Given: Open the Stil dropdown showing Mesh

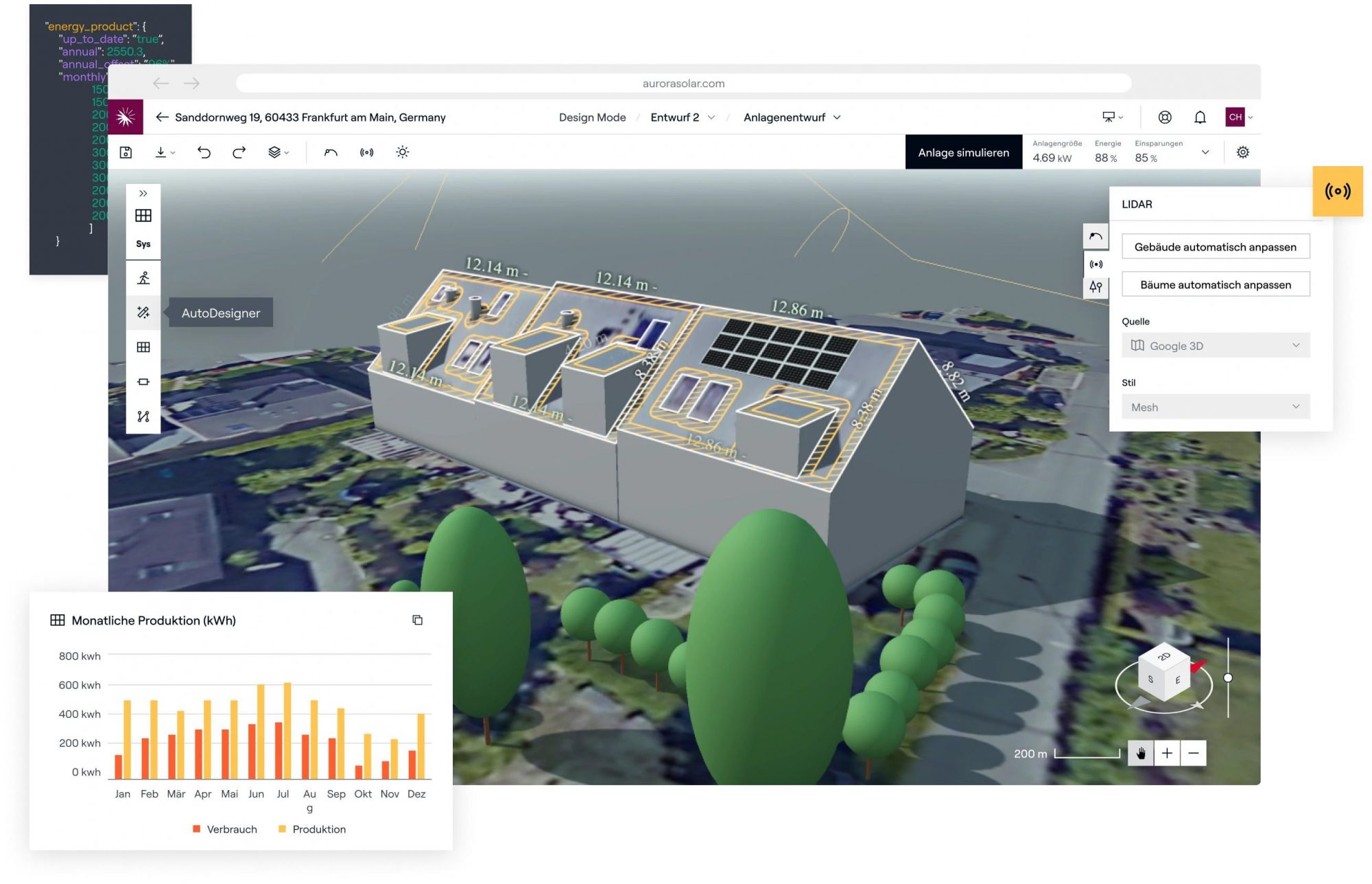Looking at the screenshot, I should point(1215,406).
